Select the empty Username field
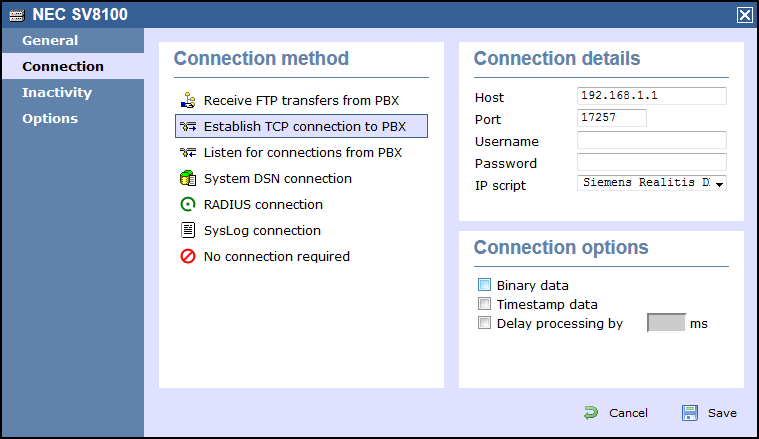This screenshot has height=439, width=759. pos(651,140)
